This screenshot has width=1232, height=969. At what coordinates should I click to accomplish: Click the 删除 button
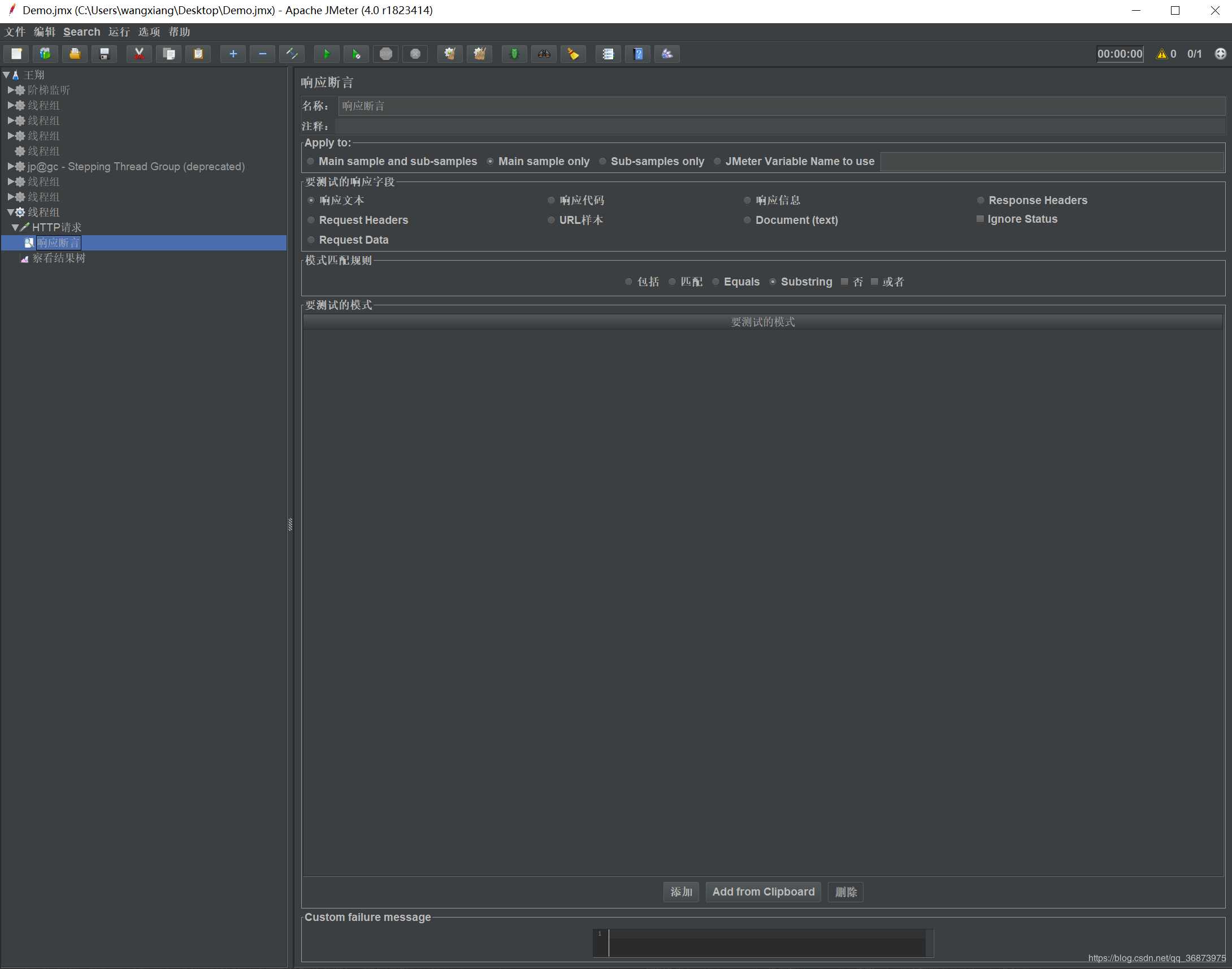(x=846, y=892)
